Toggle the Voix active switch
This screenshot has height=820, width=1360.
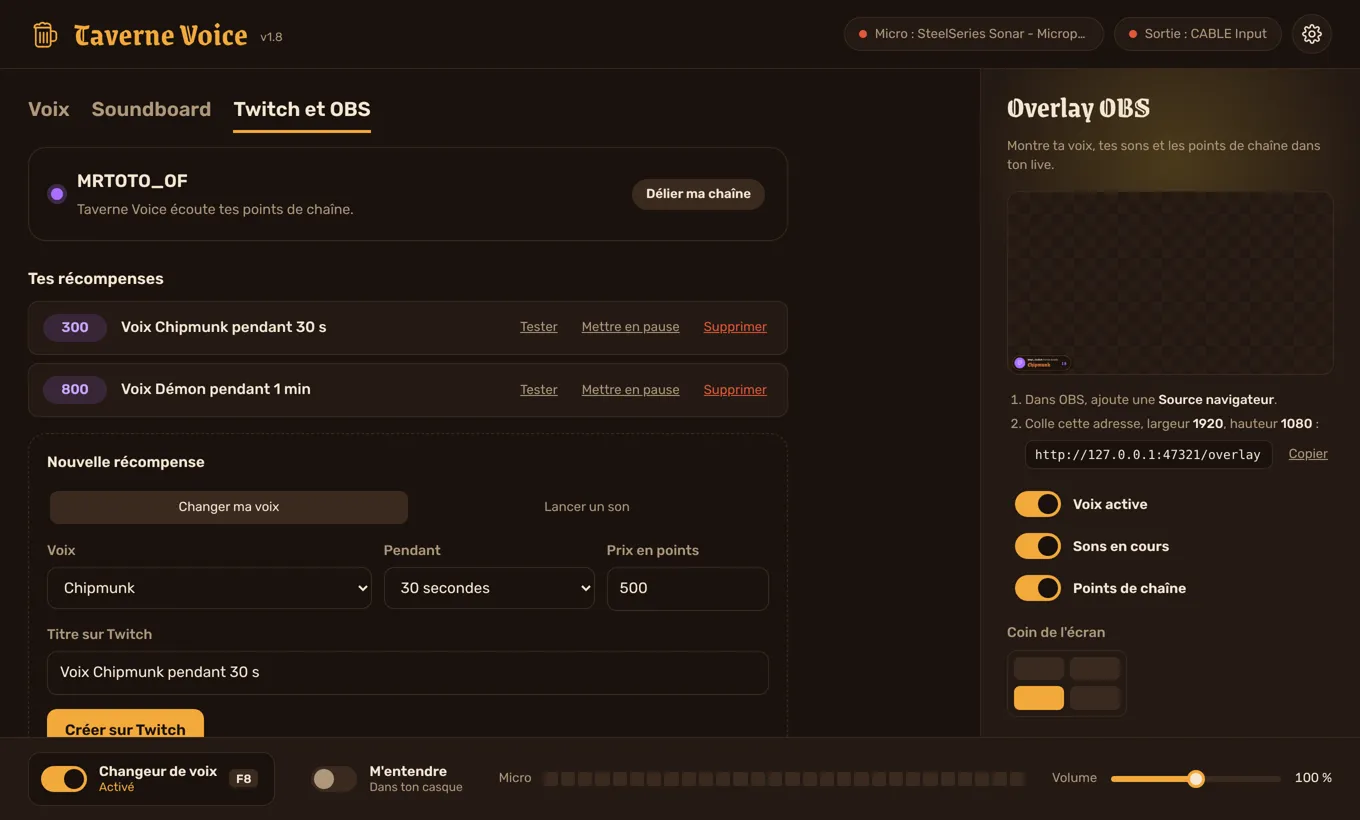pos(1038,504)
